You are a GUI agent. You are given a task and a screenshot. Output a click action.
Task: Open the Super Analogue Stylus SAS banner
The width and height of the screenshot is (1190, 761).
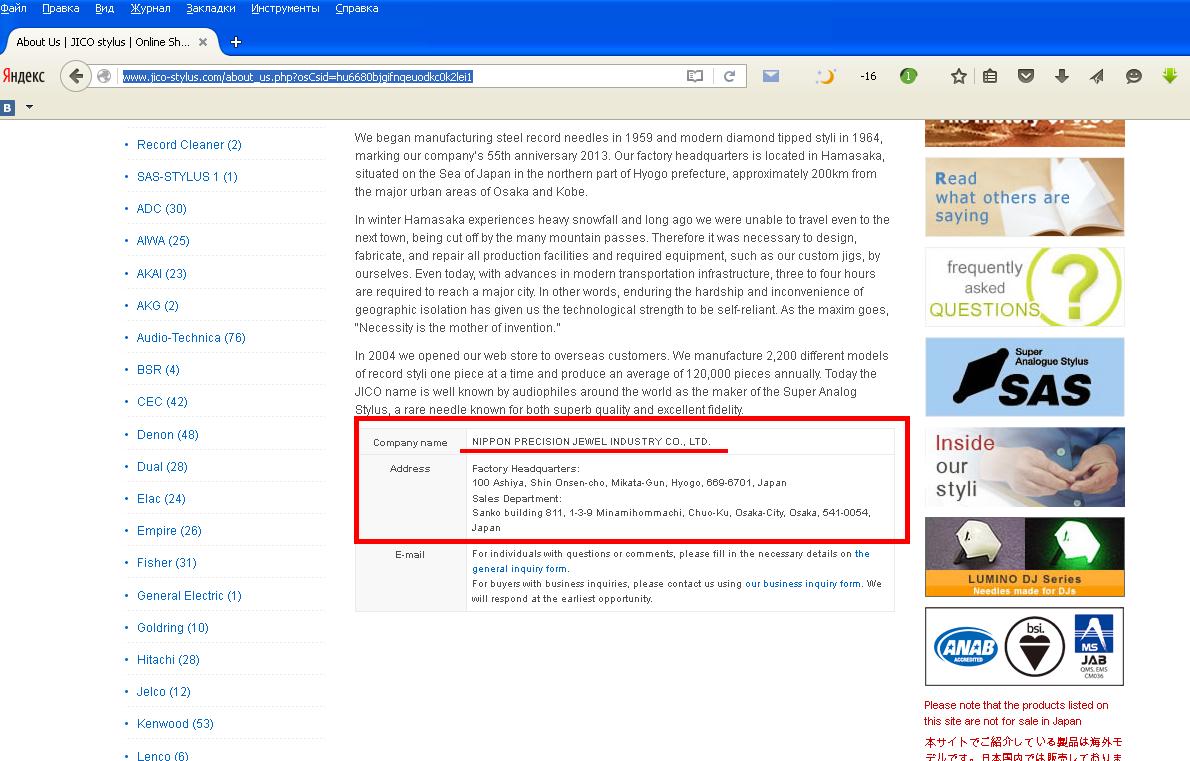(x=1025, y=377)
